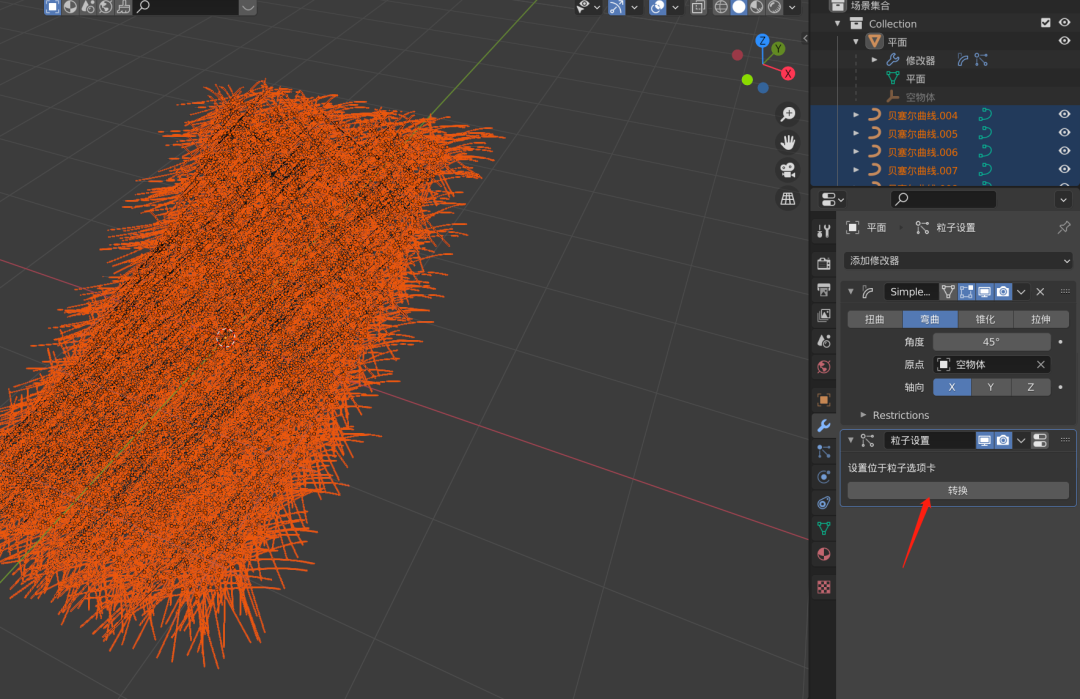Click the pan view hand gizmo
This screenshot has height=699, width=1080.
pos(787,142)
